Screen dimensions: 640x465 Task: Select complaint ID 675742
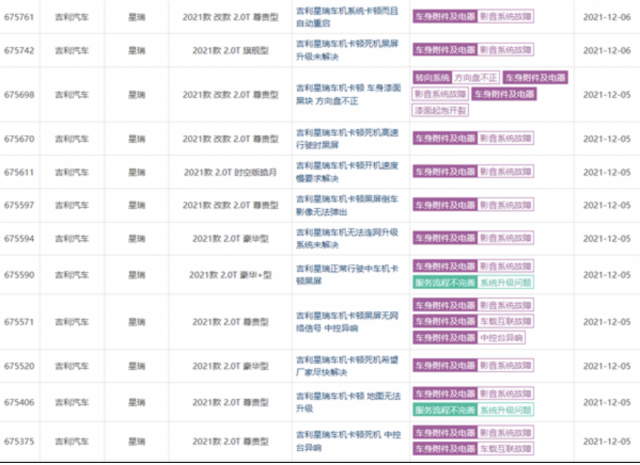click(19, 50)
